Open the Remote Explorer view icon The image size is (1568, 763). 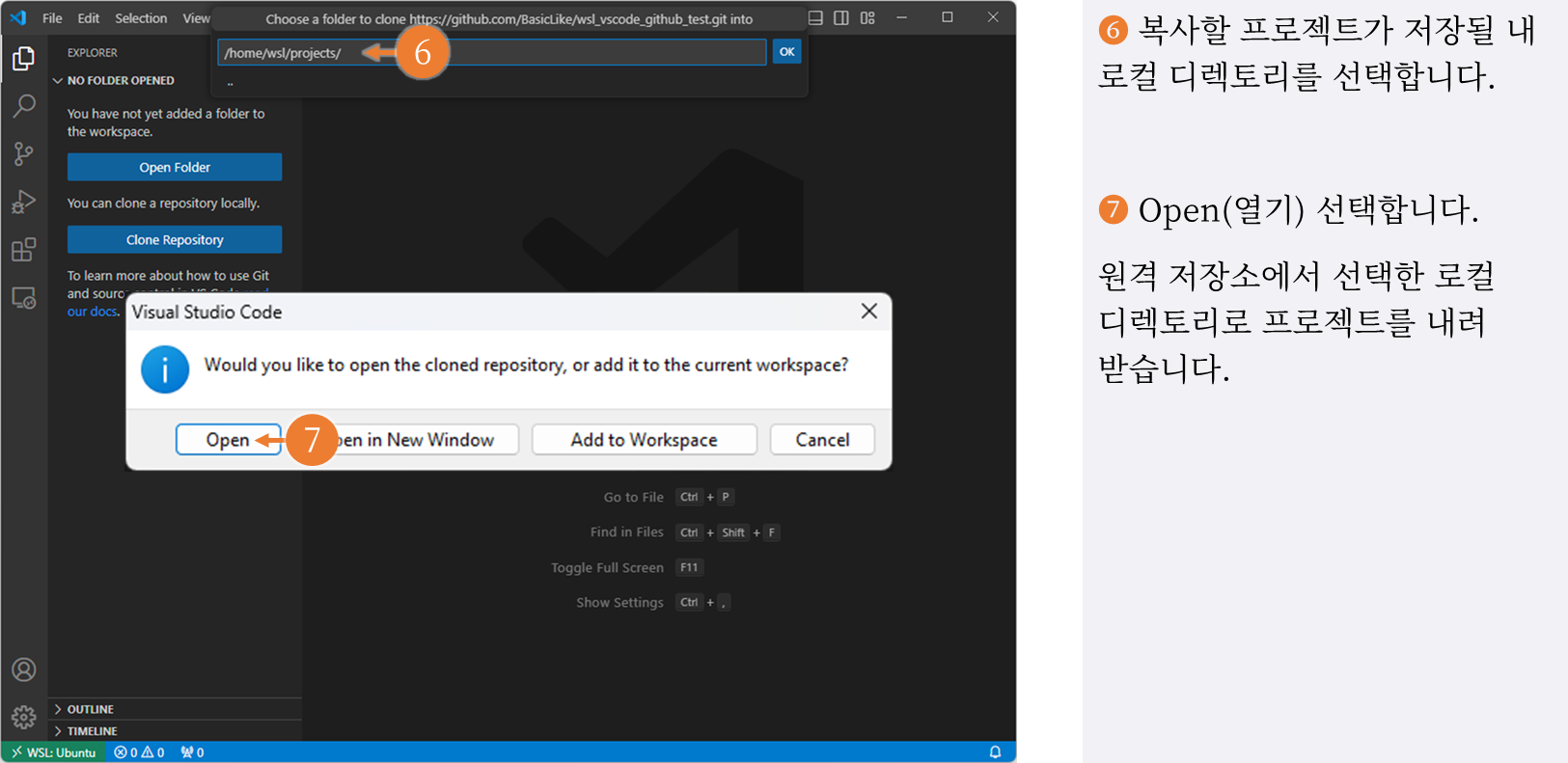(x=23, y=298)
